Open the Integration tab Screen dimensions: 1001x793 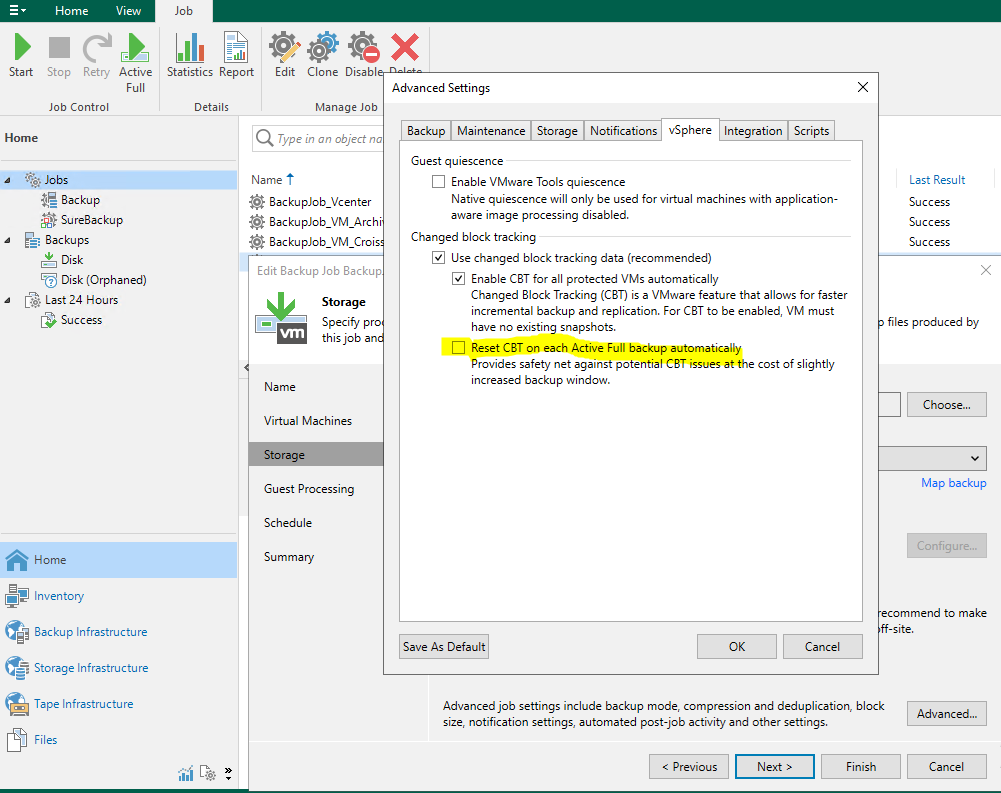(753, 131)
